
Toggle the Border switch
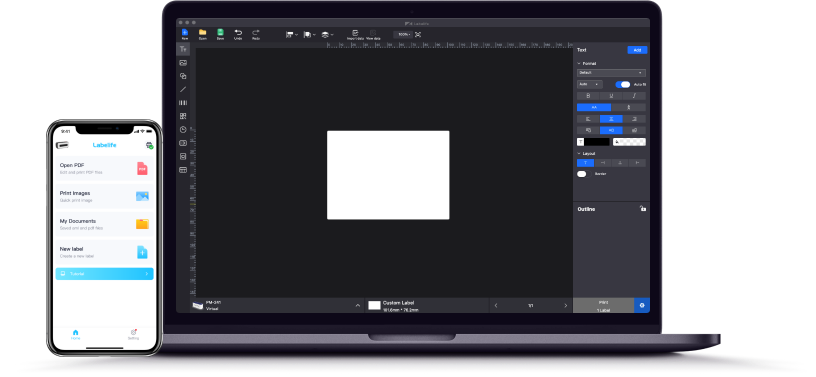[582, 174]
